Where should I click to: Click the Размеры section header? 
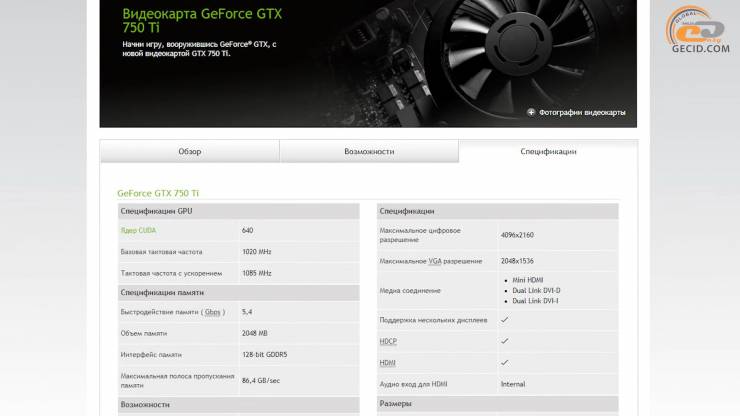coord(497,404)
